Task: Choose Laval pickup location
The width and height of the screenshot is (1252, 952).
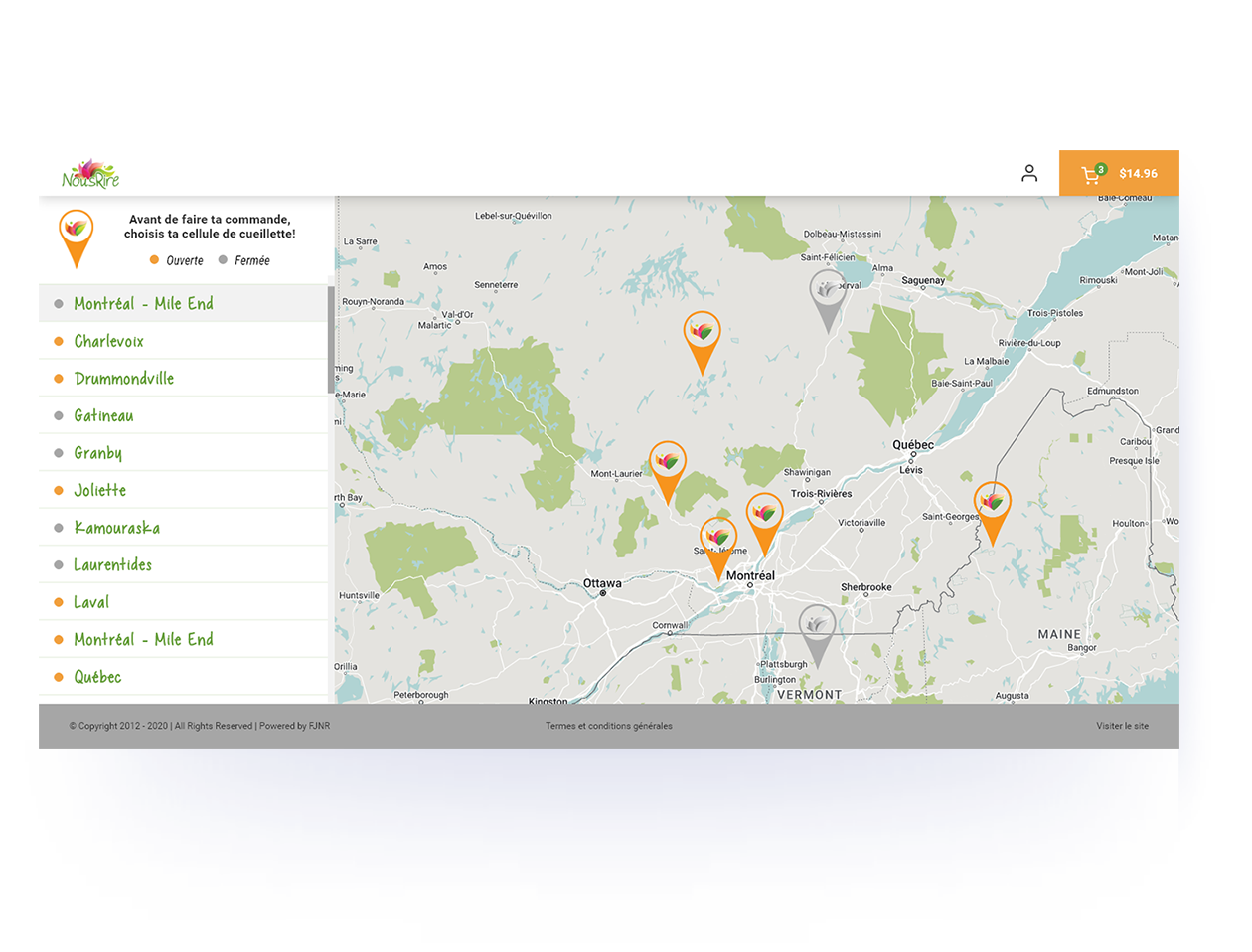Action: 183,601
